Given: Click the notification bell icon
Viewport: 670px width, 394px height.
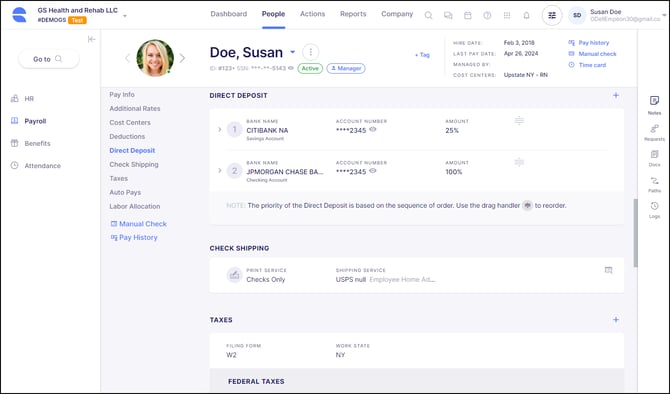Looking at the screenshot, I should (x=526, y=15).
